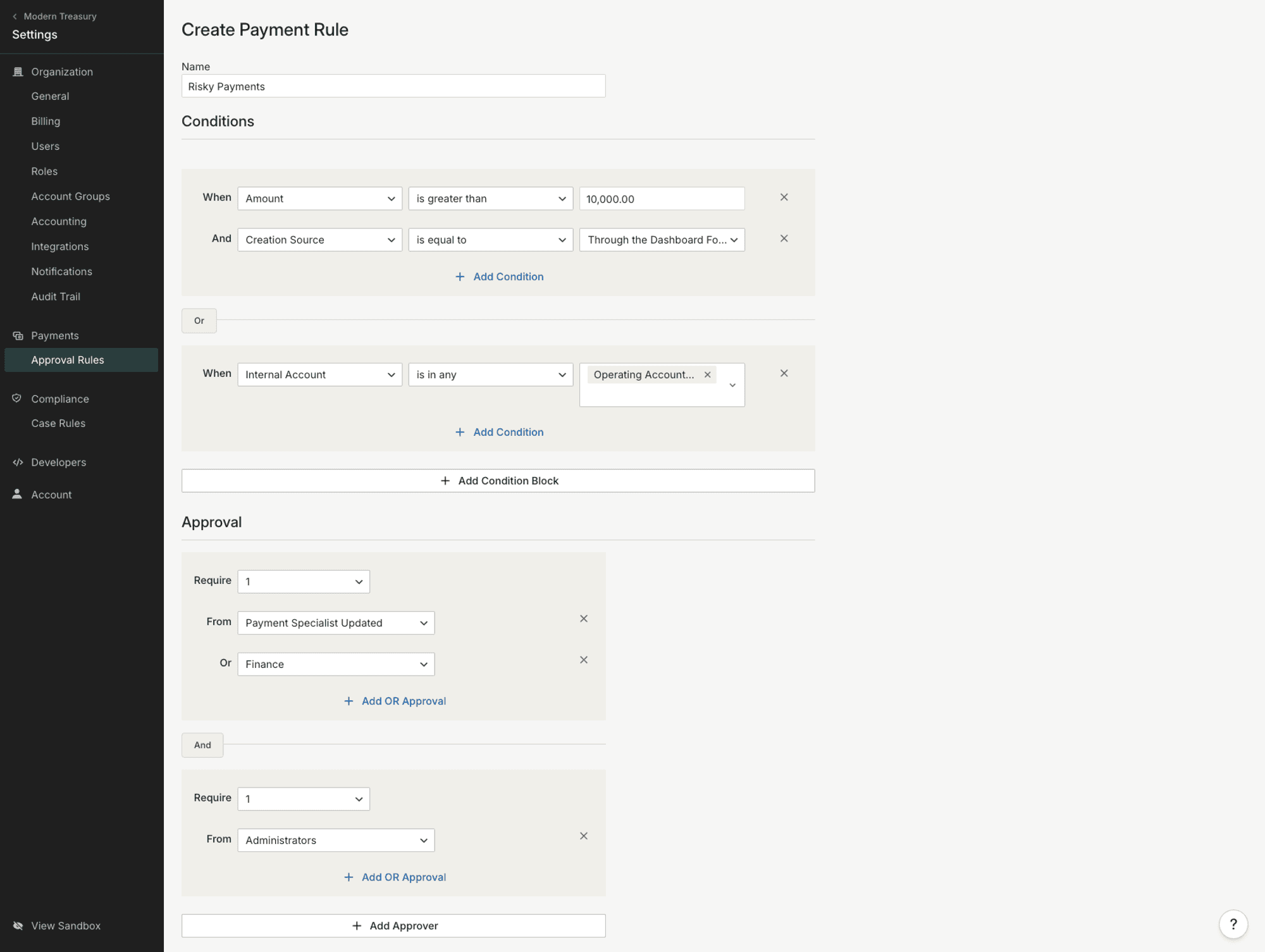Remove the Finance approver row

click(583, 660)
